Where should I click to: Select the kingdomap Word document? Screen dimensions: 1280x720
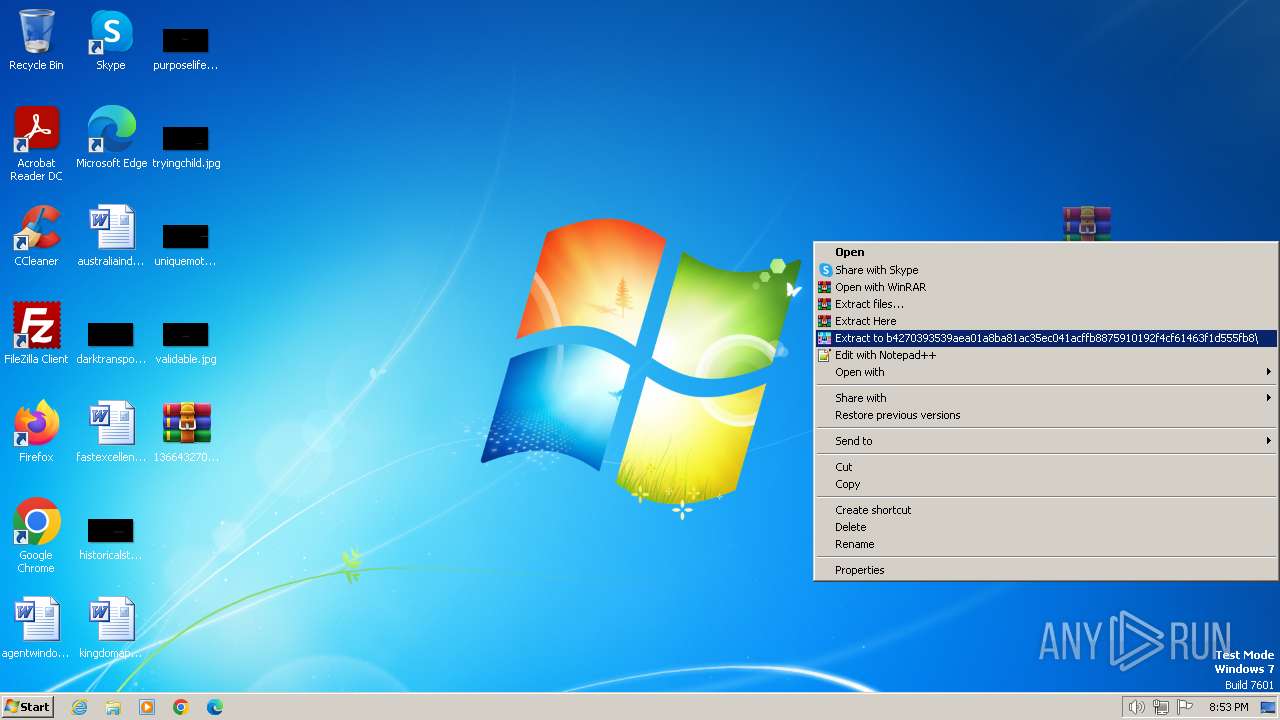pos(111,628)
